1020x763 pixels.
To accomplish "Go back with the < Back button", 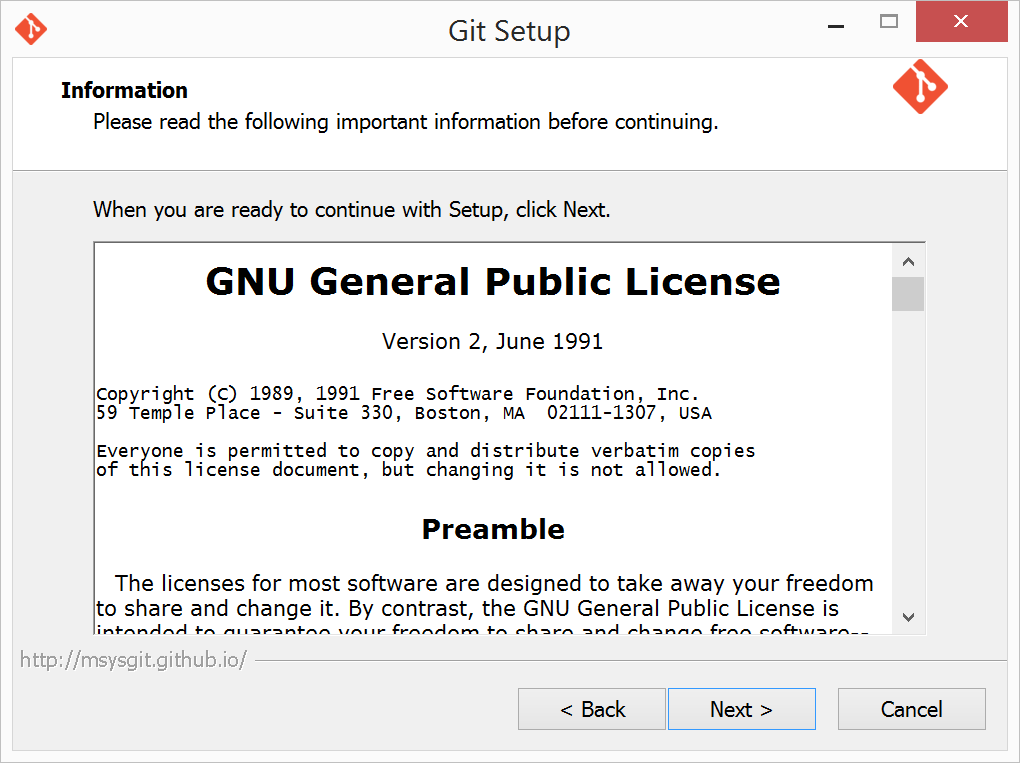I will (x=592, y=709).
